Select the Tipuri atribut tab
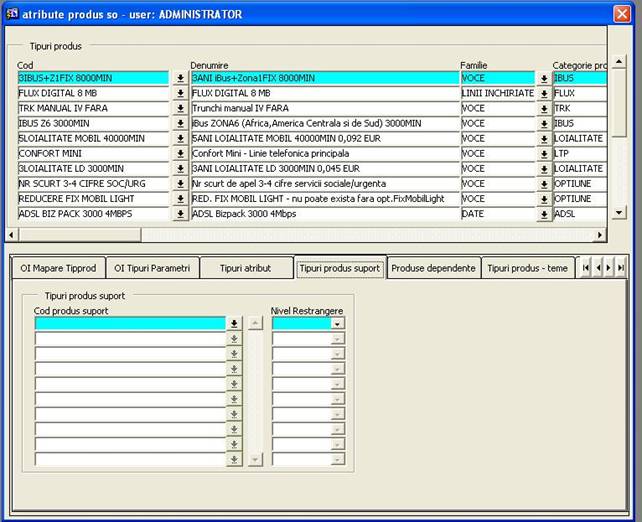The width and height of the screenshot is (642, 522). (x=245, y=268)
